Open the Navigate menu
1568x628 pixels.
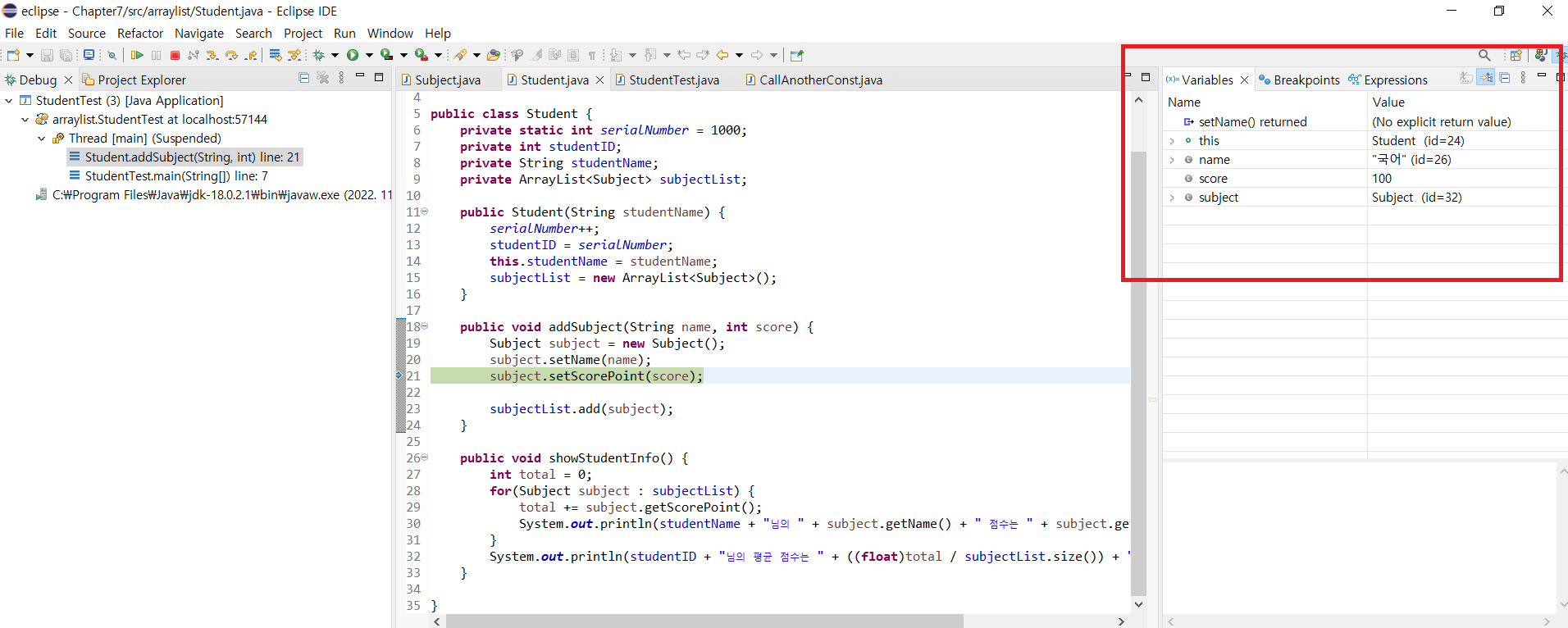tap(199, 34)
